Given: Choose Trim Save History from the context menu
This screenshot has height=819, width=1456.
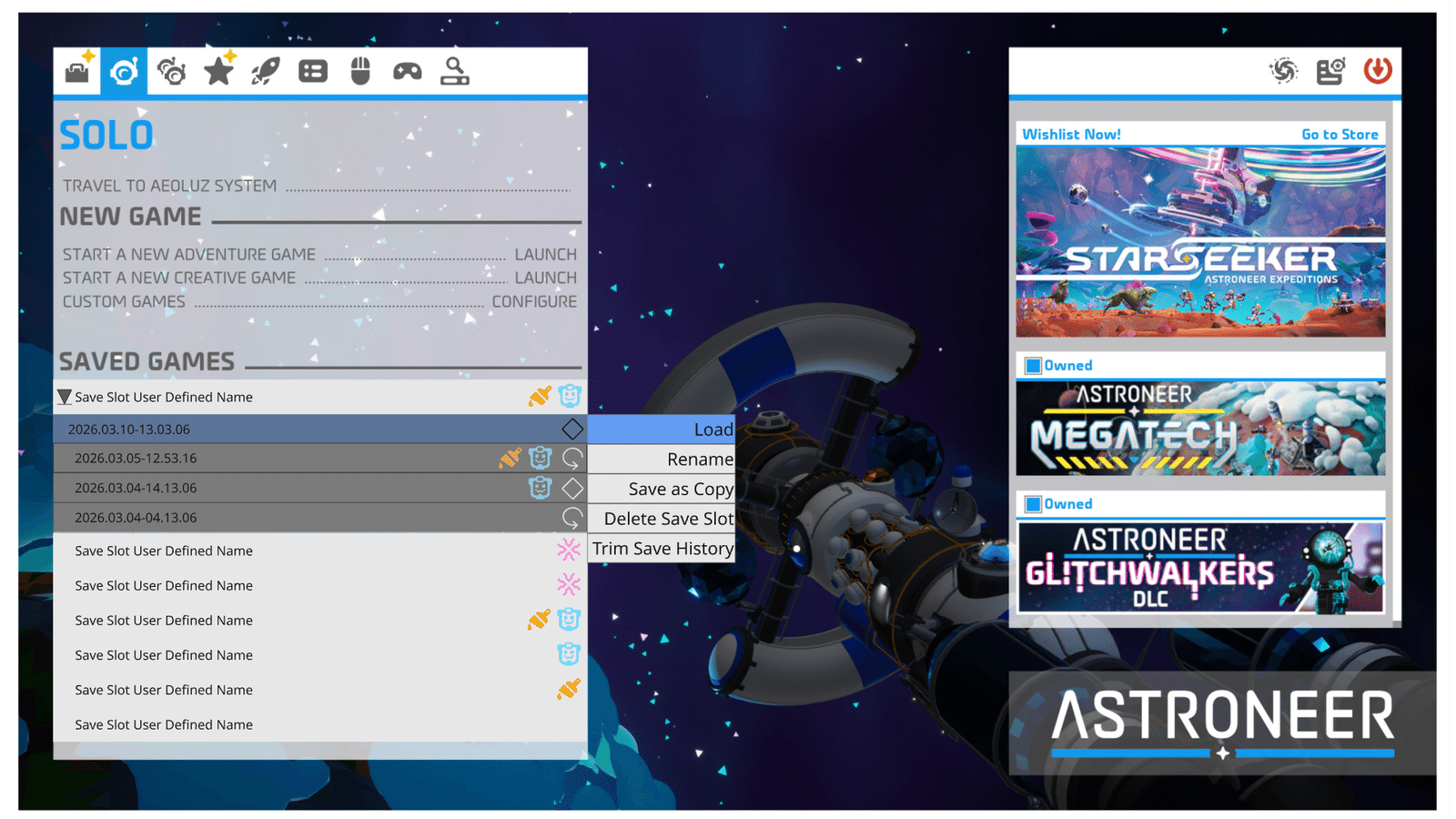Looking at the screenshot, I should pos(662,549).
